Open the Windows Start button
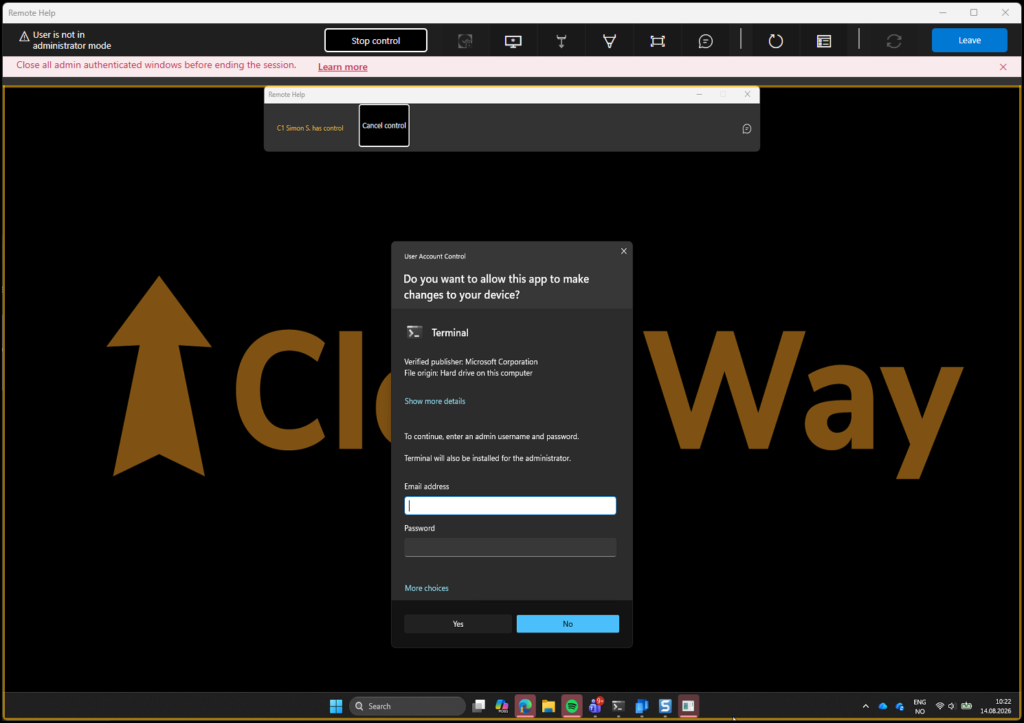This screenshot has height=723, width=1024. click(x=336, y=706)
